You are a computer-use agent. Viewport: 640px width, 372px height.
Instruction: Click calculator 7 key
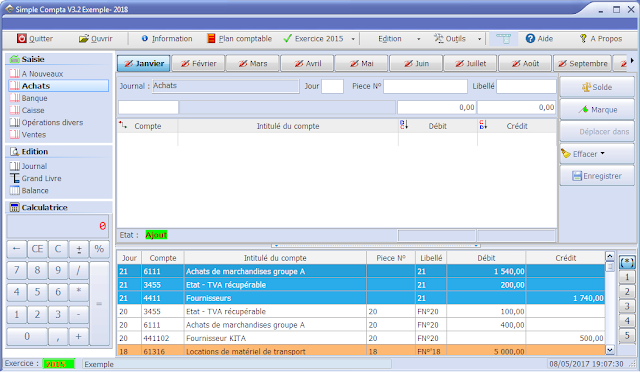tap(16, 270)
